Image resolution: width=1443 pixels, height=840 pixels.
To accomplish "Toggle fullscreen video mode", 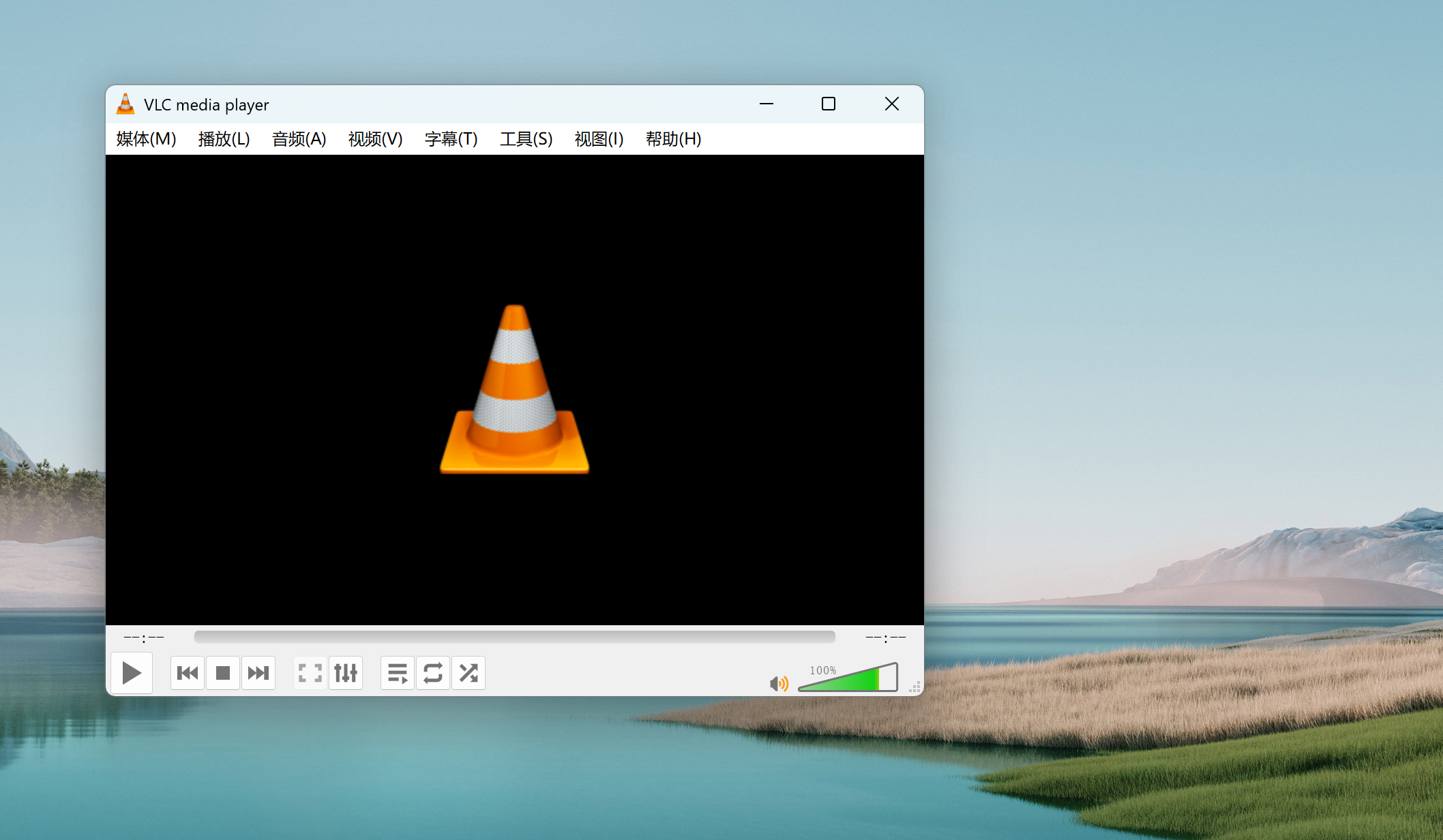I will [x=310, y=673].
